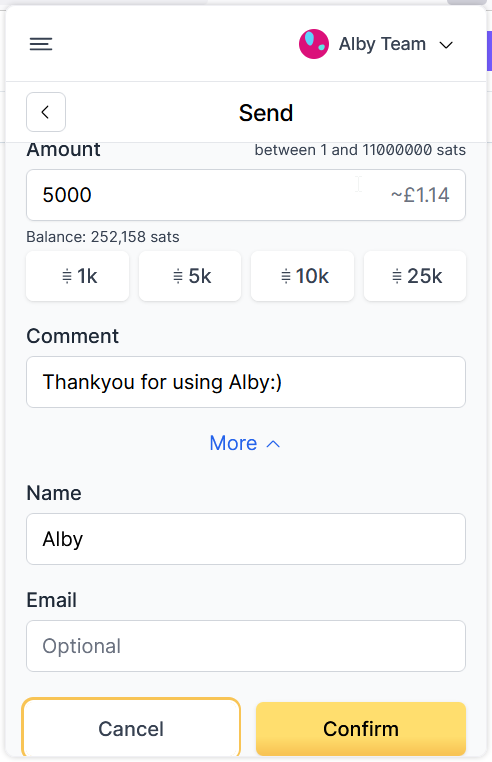Expand the account chevron next to Alby Team
This screenshot has height=762, width=492.
pos(446,45)
